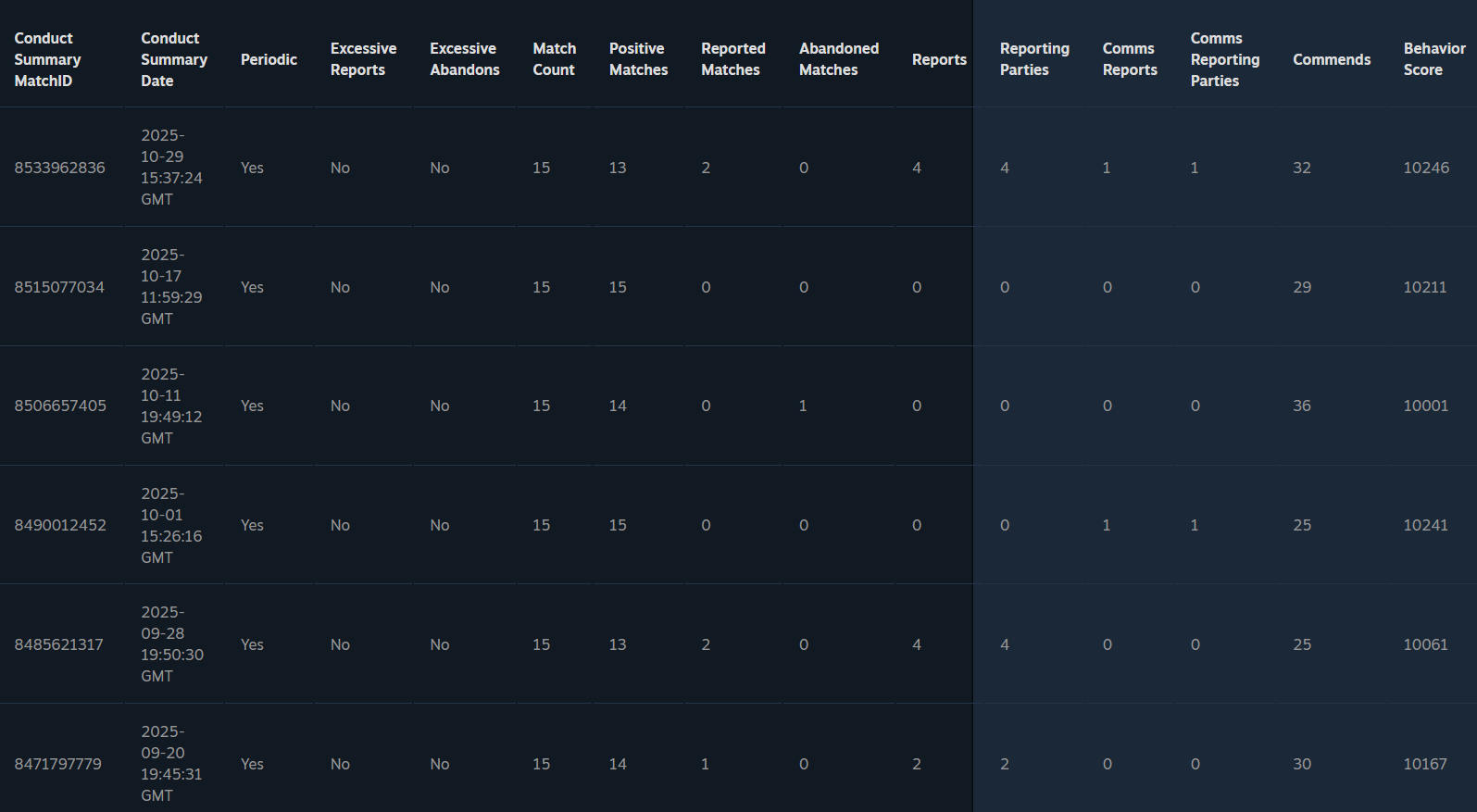The height and width of the screenshot is (812, 1477).
Task: Select the Commends column header
Action: tap(1332, 59)
